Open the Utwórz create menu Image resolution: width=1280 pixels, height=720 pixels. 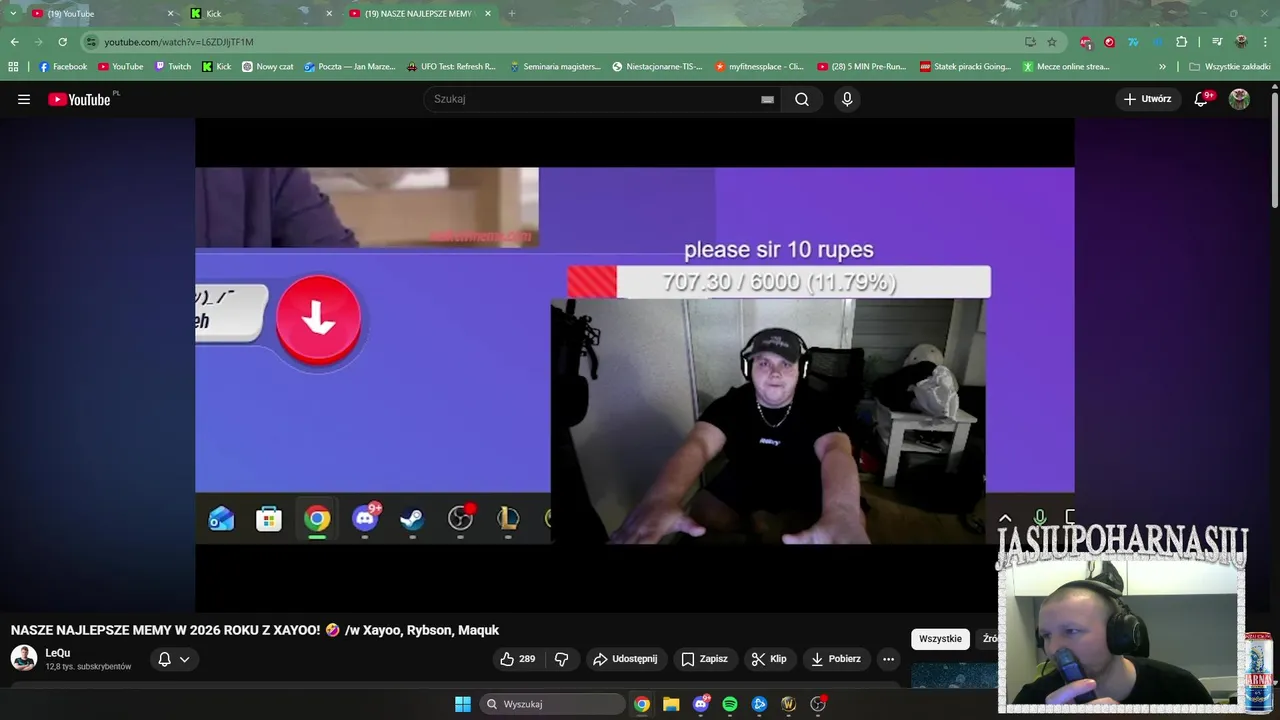click(x=1147, y=99)
